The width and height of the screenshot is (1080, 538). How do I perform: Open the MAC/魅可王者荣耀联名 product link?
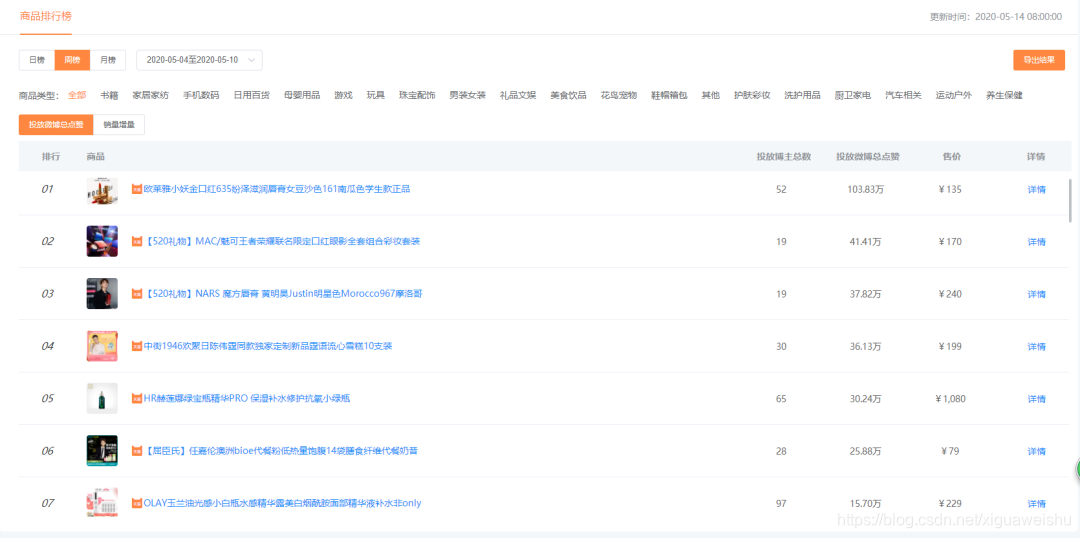(x=282, y=241)
